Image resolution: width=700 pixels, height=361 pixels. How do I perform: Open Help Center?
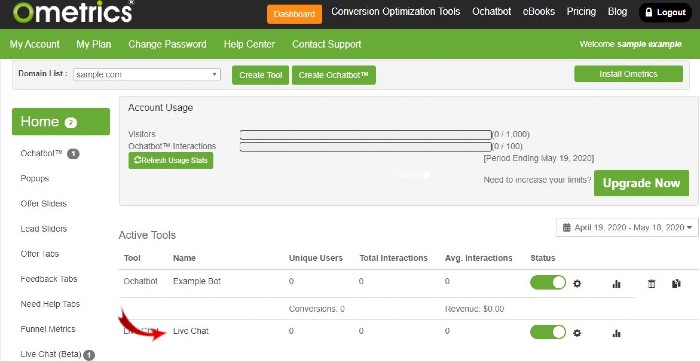[x=249, y=44]
